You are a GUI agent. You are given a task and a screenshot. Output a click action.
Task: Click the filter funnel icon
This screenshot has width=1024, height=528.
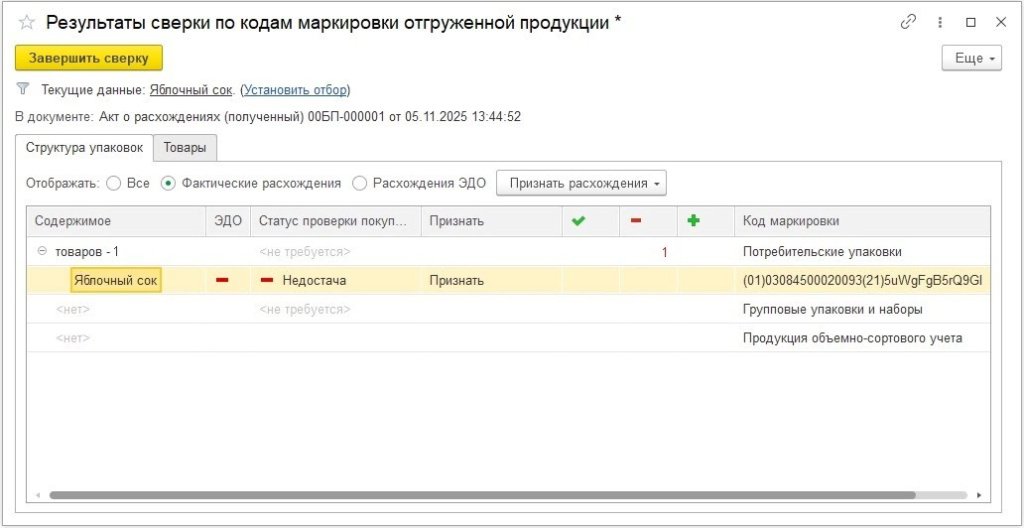coord(23,89)
